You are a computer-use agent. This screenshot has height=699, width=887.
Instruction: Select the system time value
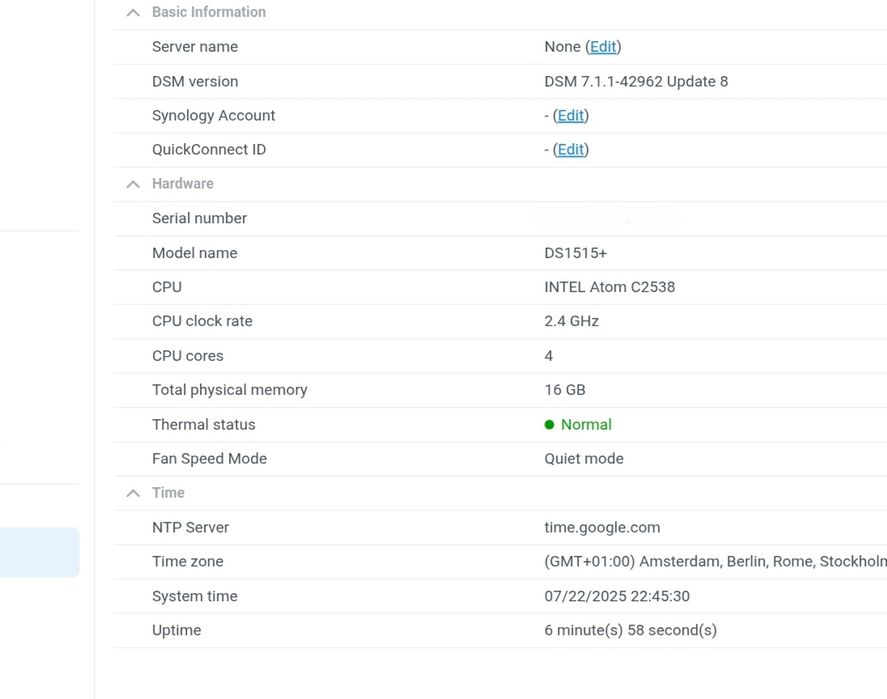coord(617,597)
